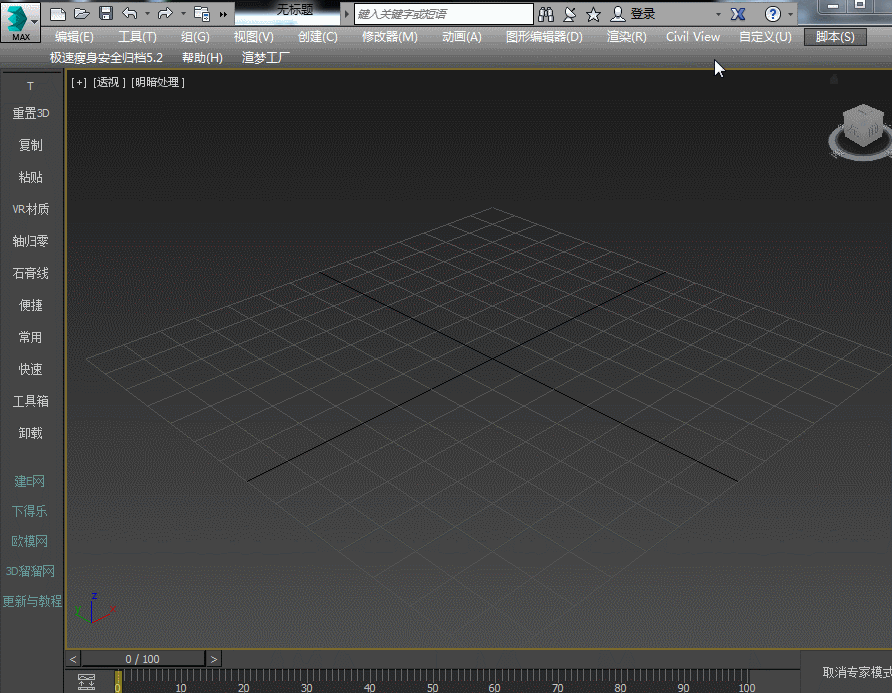Screen dimensions: 892x693
Task: Open the [+] viewport options menu
Action: click(78, 82)
